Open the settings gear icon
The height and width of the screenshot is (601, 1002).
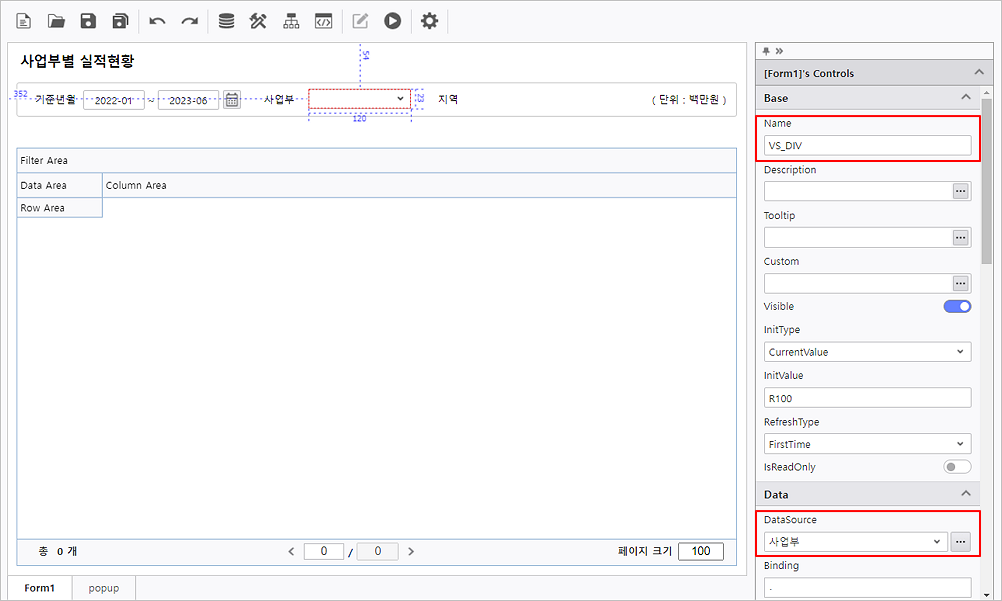[429, 21]
